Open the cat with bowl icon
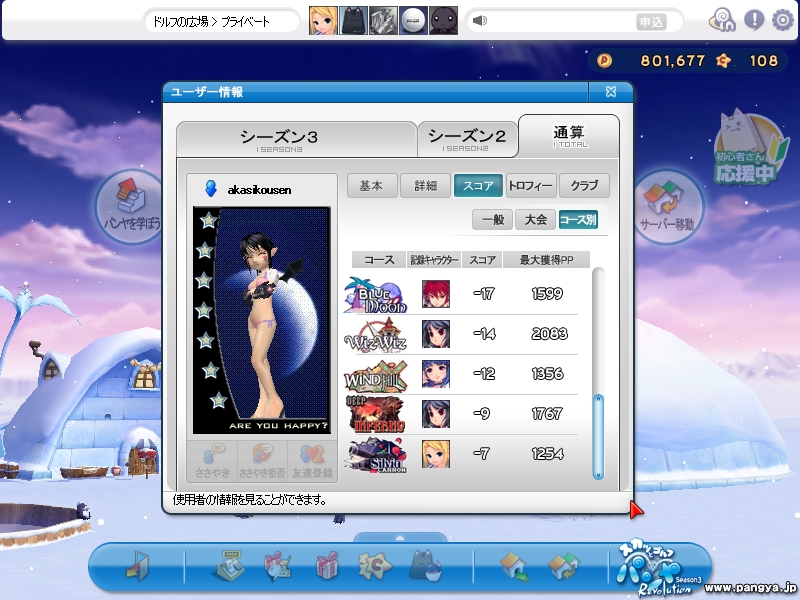 425,565
